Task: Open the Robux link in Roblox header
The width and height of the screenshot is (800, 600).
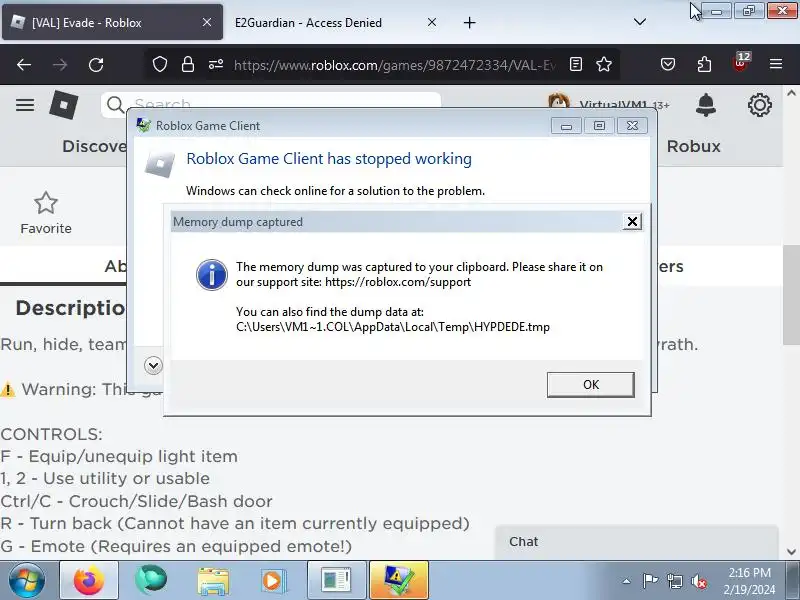Action: (693, 146)
